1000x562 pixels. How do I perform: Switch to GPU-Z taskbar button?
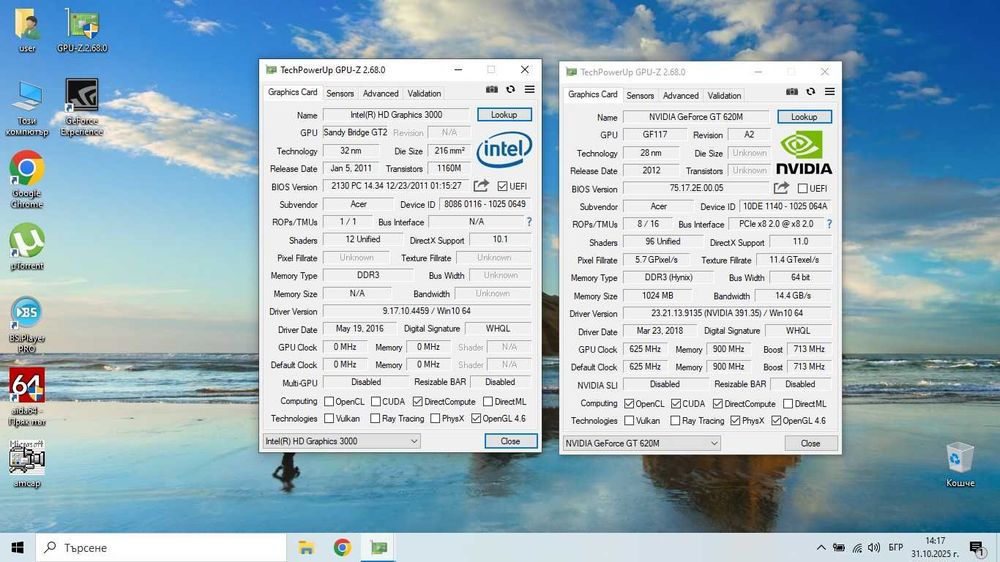point(379,547)
